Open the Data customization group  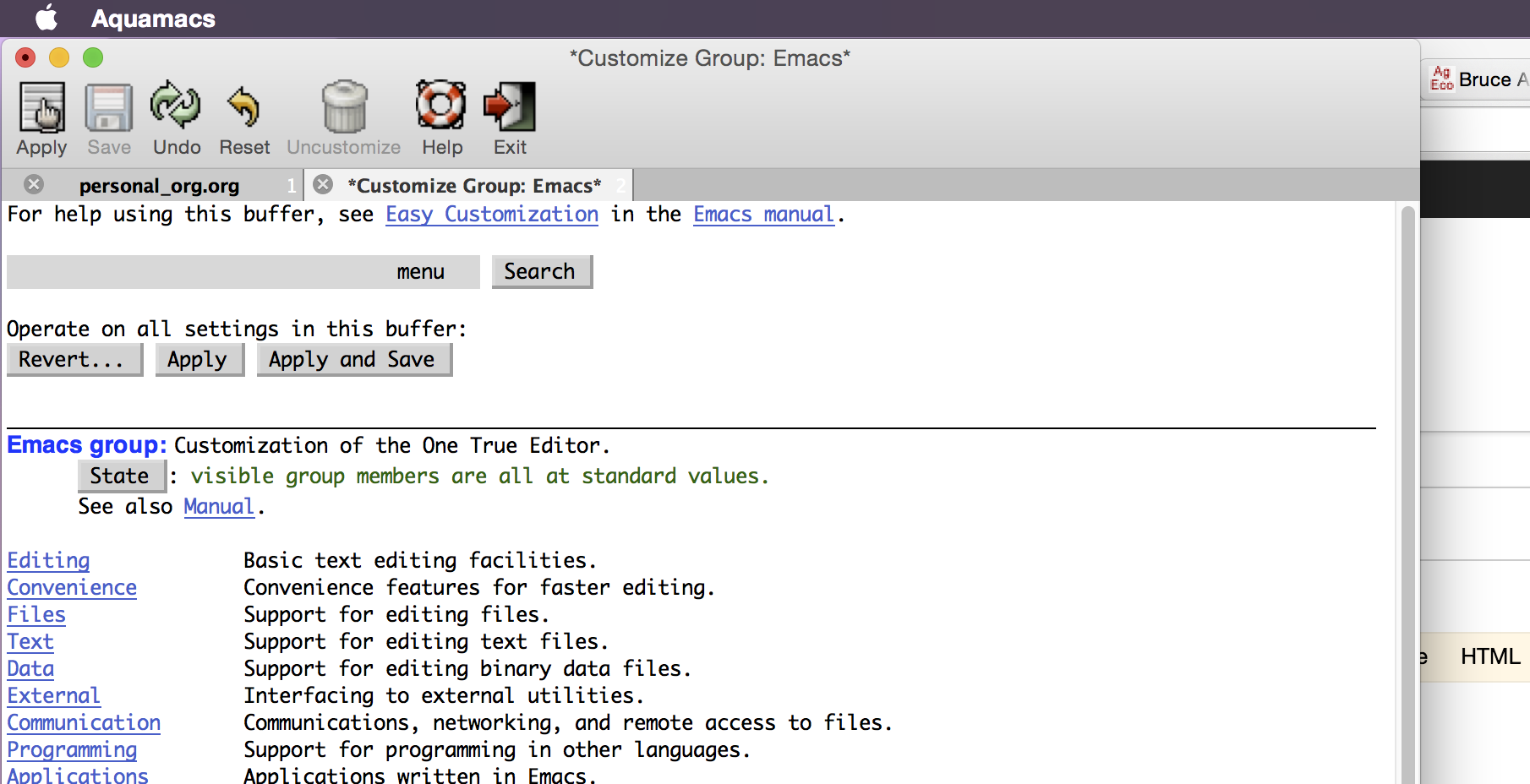coord(30,669)
